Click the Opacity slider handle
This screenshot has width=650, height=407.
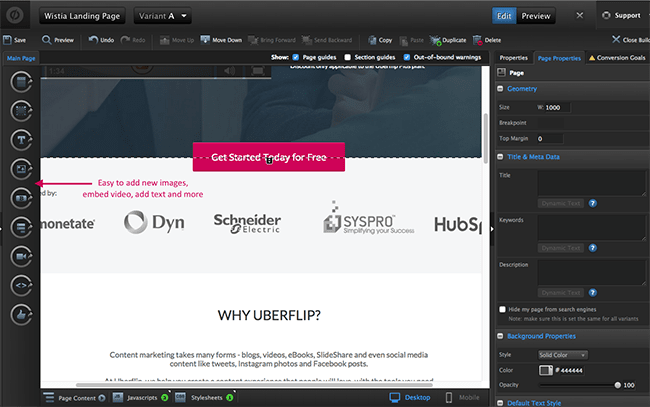pos(617,385)
